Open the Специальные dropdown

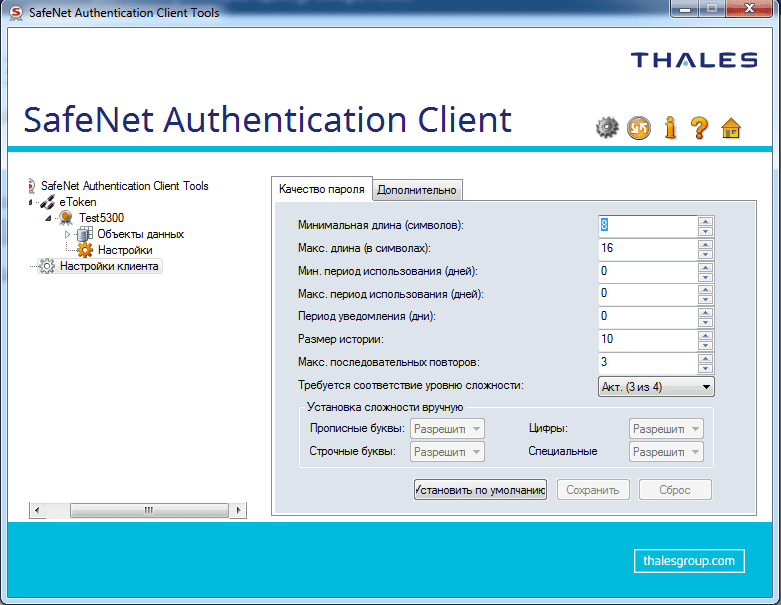666,452
